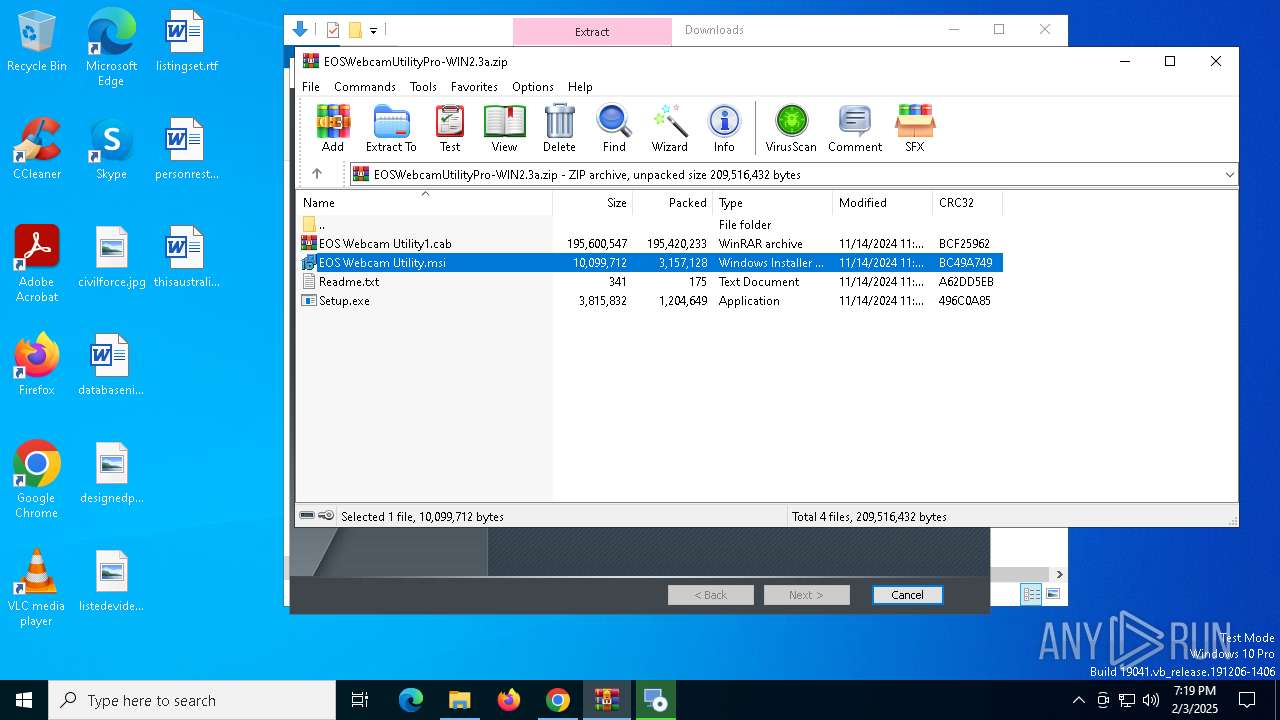Click the Add toolbar icon in WinRAR
Image resolution: width=1280 pixels, height=720 pixels.
click(333, 128)
